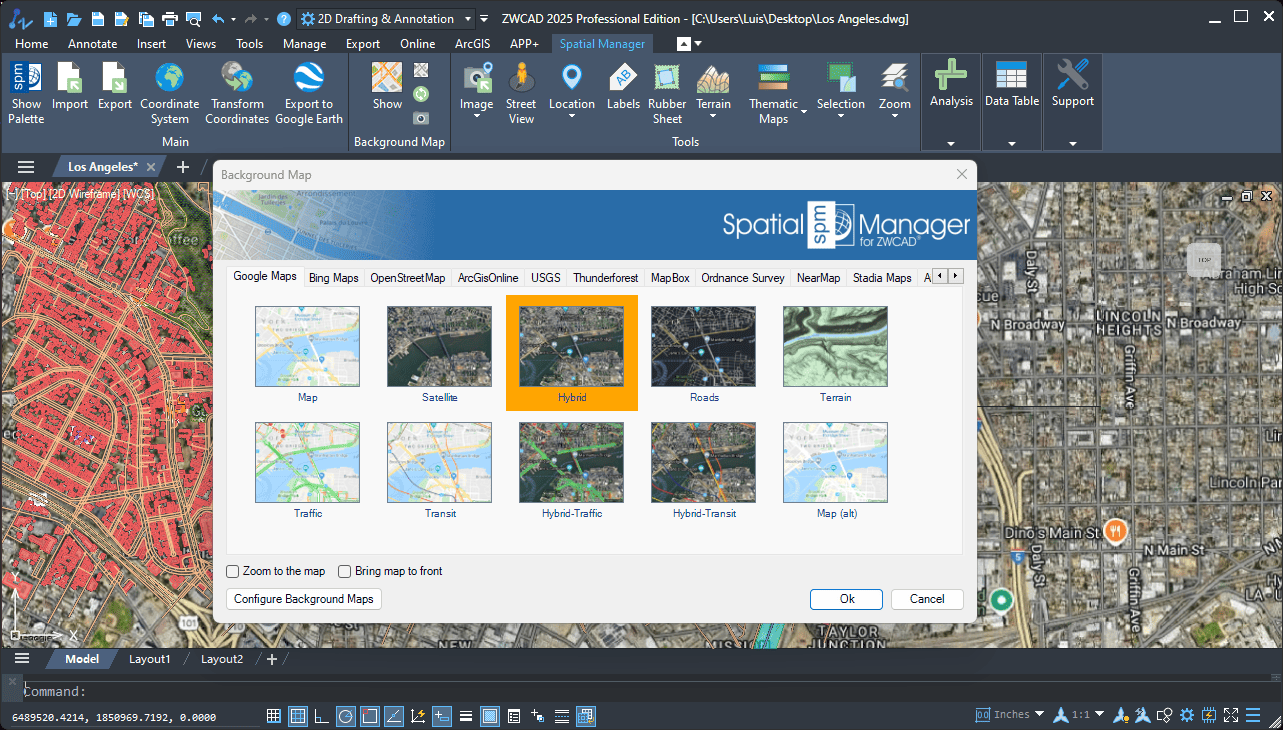1283x730 pixels.
Task: Open the Inches units dropdown
Action: [1039, 714]
